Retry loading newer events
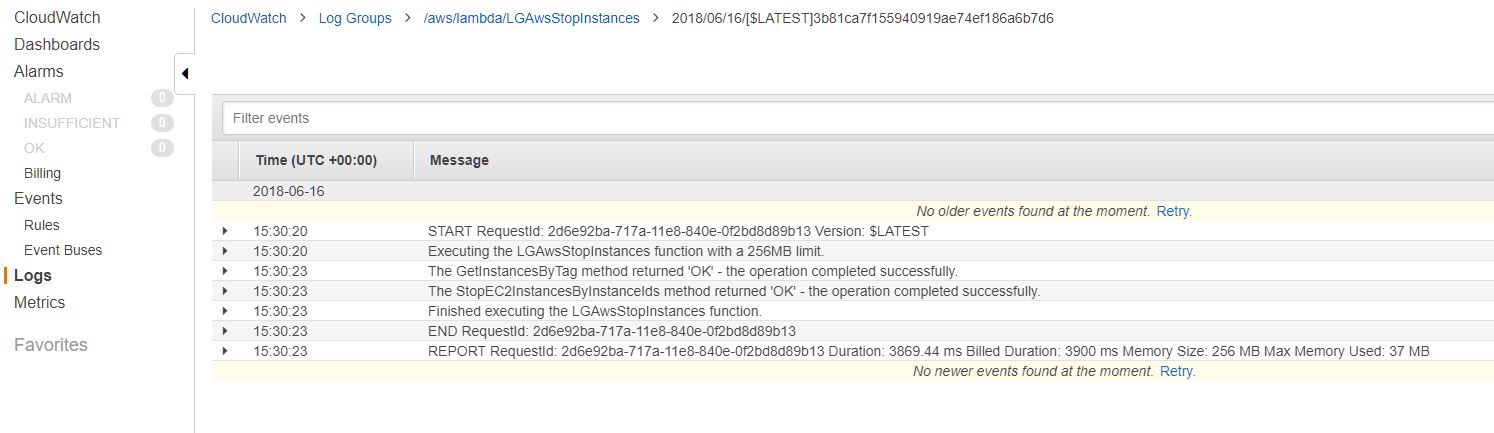This screenshot has width=1494, height=433. [1176, 371]
